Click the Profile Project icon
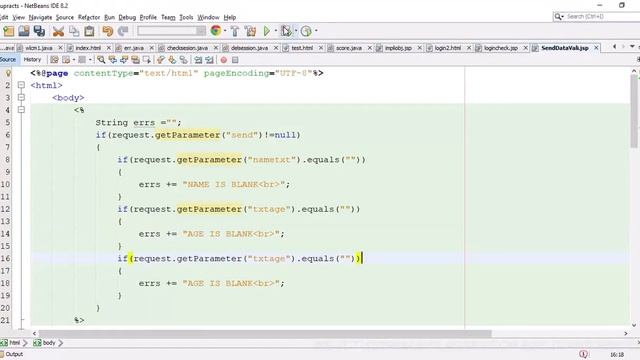 point(306,31)
